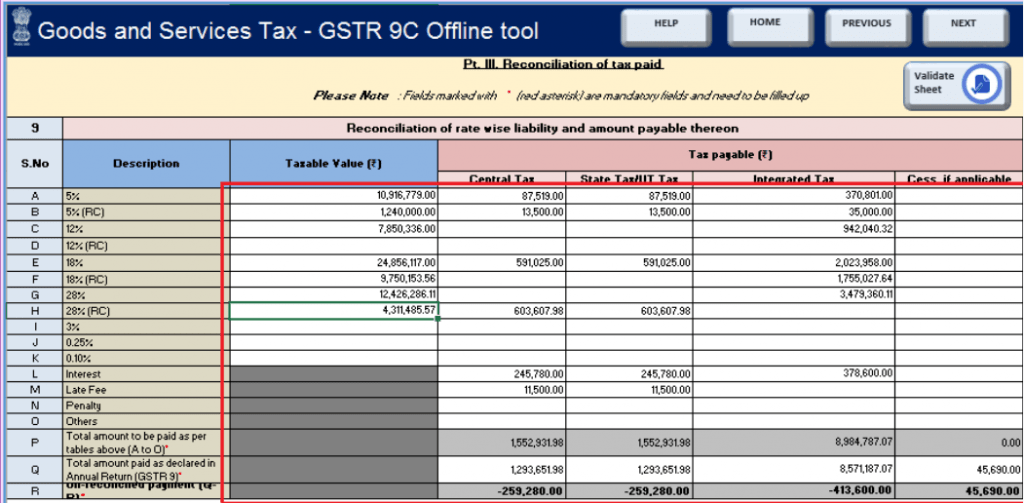Click the PREVIOUS button
This screenshot has height=503, width=1024.
coord(866,27)
